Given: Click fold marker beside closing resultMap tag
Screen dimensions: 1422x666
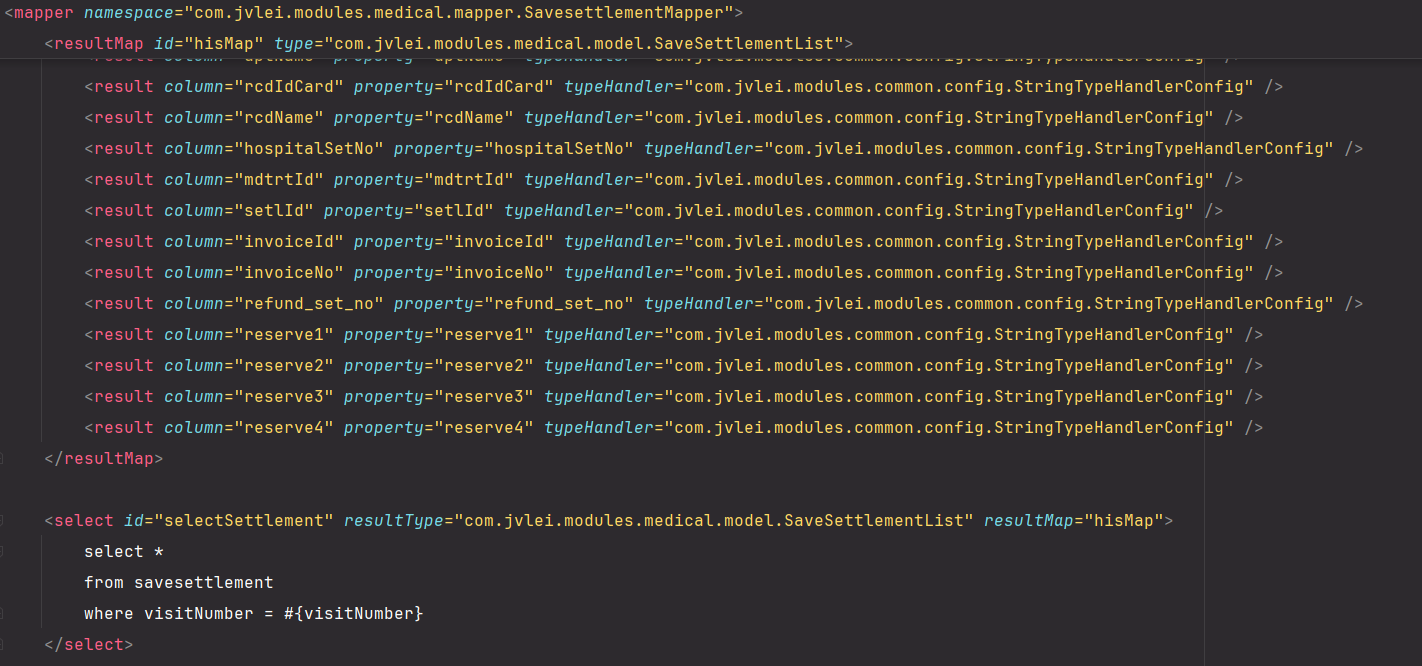Looking at the screenshot, I should click(3, 459).
